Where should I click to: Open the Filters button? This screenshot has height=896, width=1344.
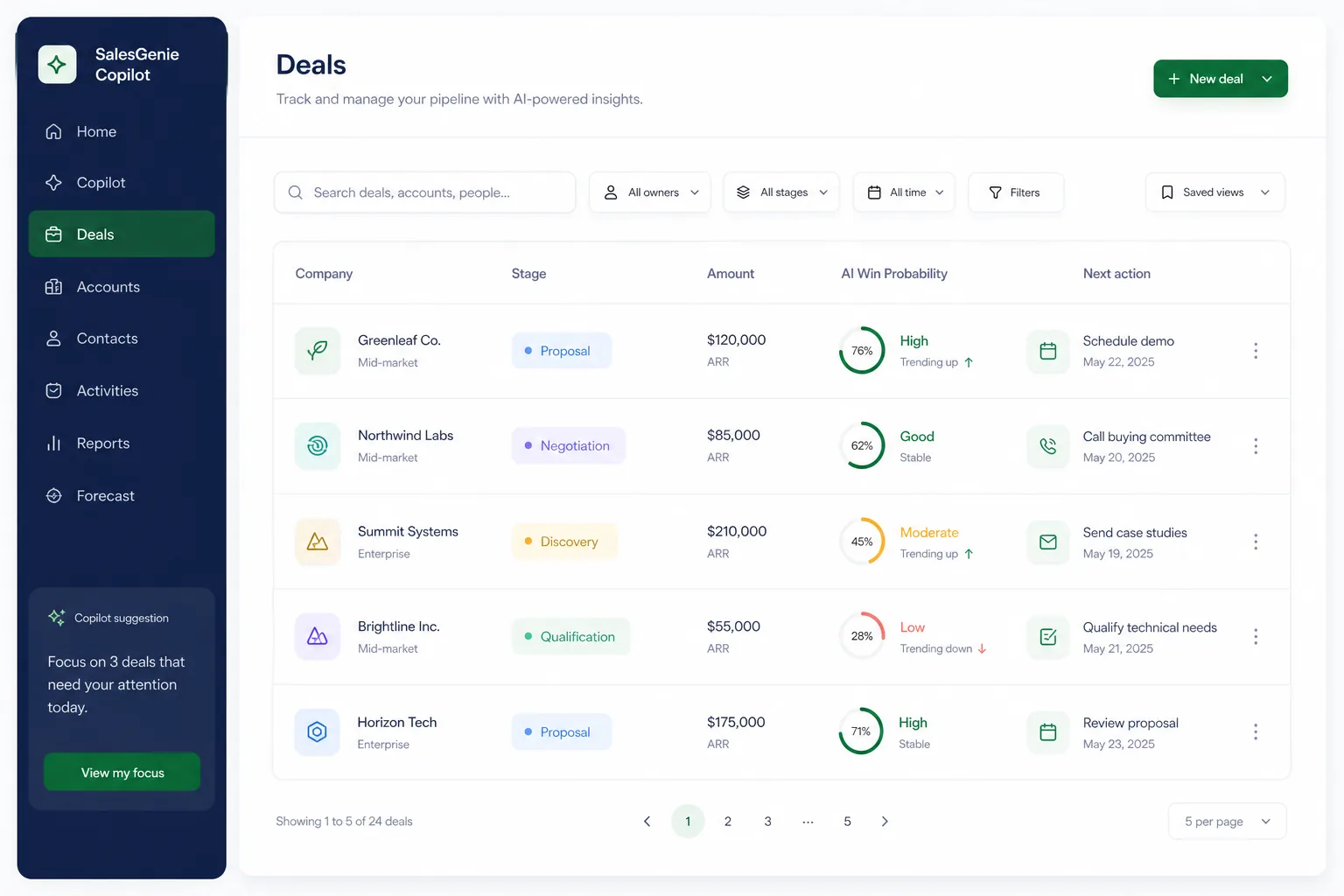pyautogui.click(x=1016, y=192)
